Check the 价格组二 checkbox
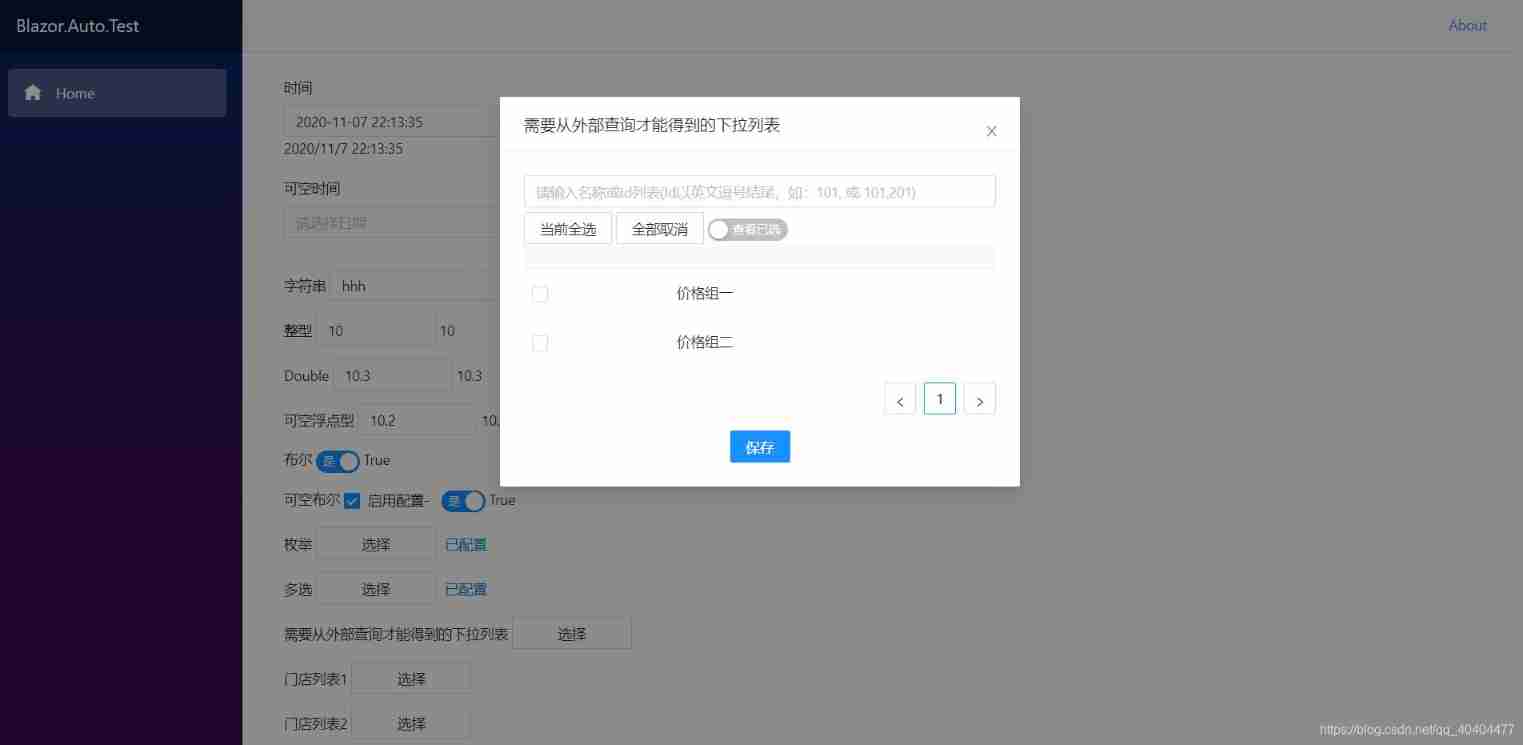The width and height of the screenshot is (1523, 745). point(540,343)
